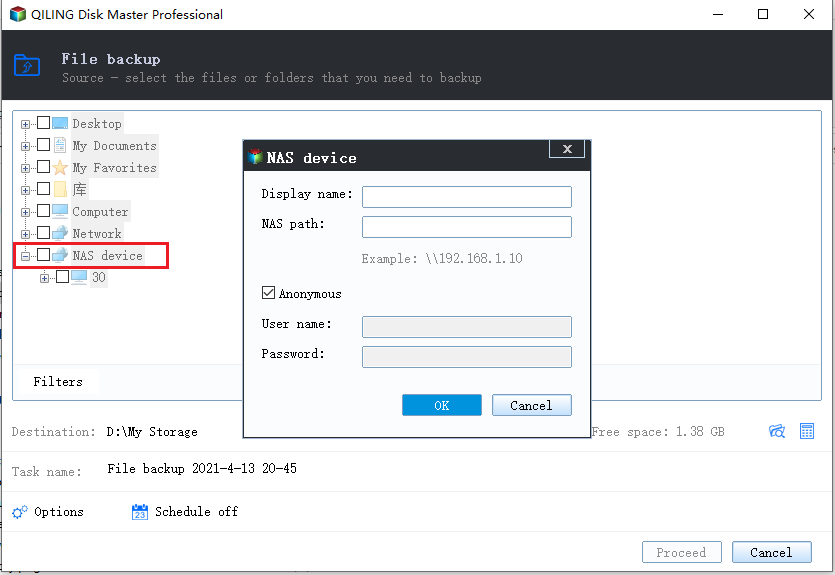Click the Options gear icon
The image size is (835, 575).
click(x=20, y=512)
